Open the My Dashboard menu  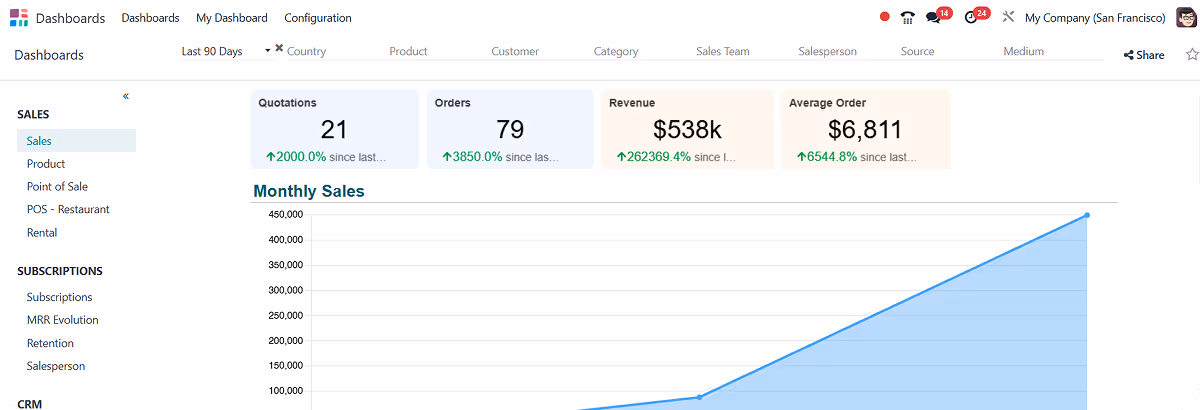click(x=232, y=18)
